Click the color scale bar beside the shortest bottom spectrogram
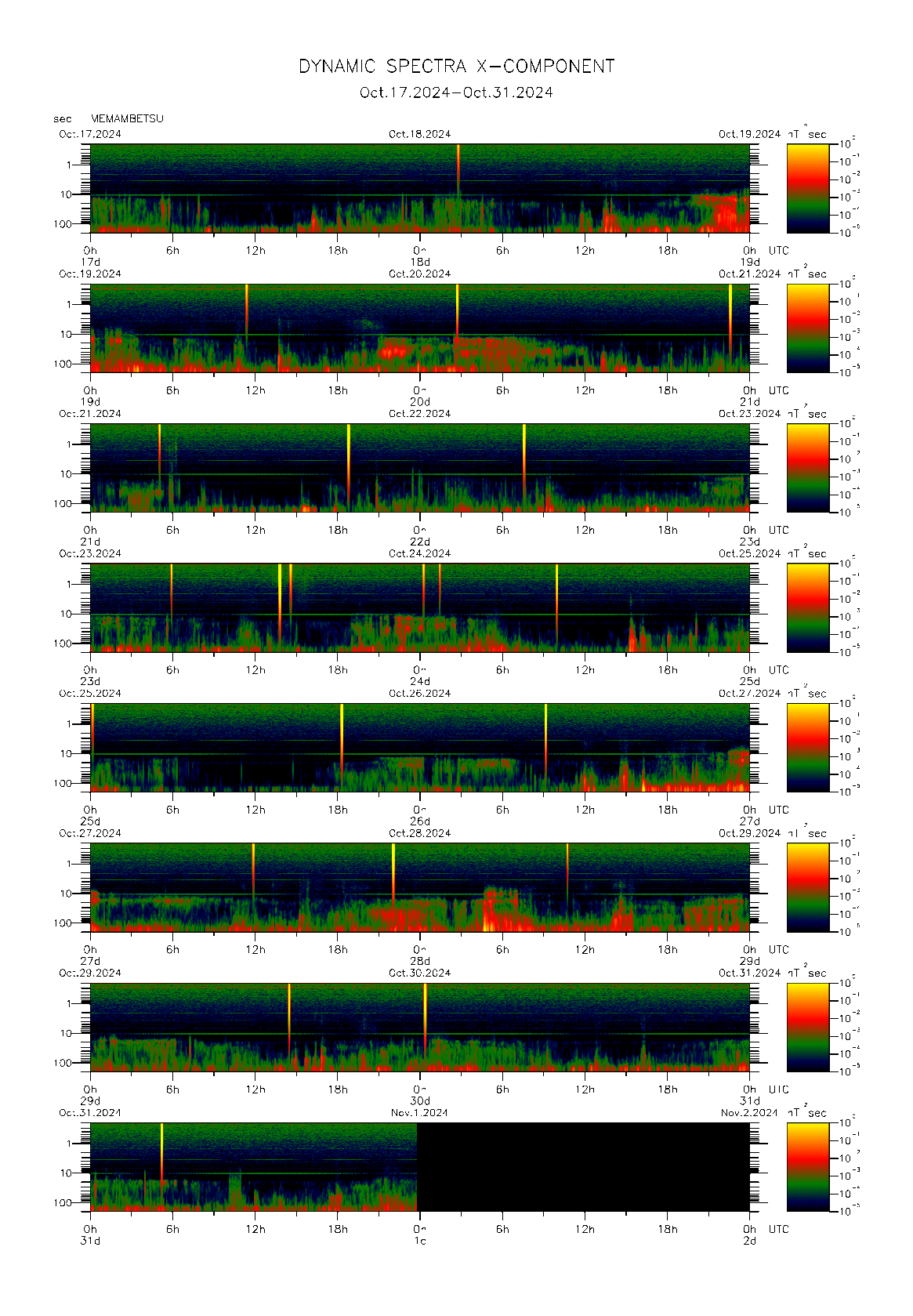This screenshot has height=1316, width=913. pyautogui.click(x=807, y=1166)
